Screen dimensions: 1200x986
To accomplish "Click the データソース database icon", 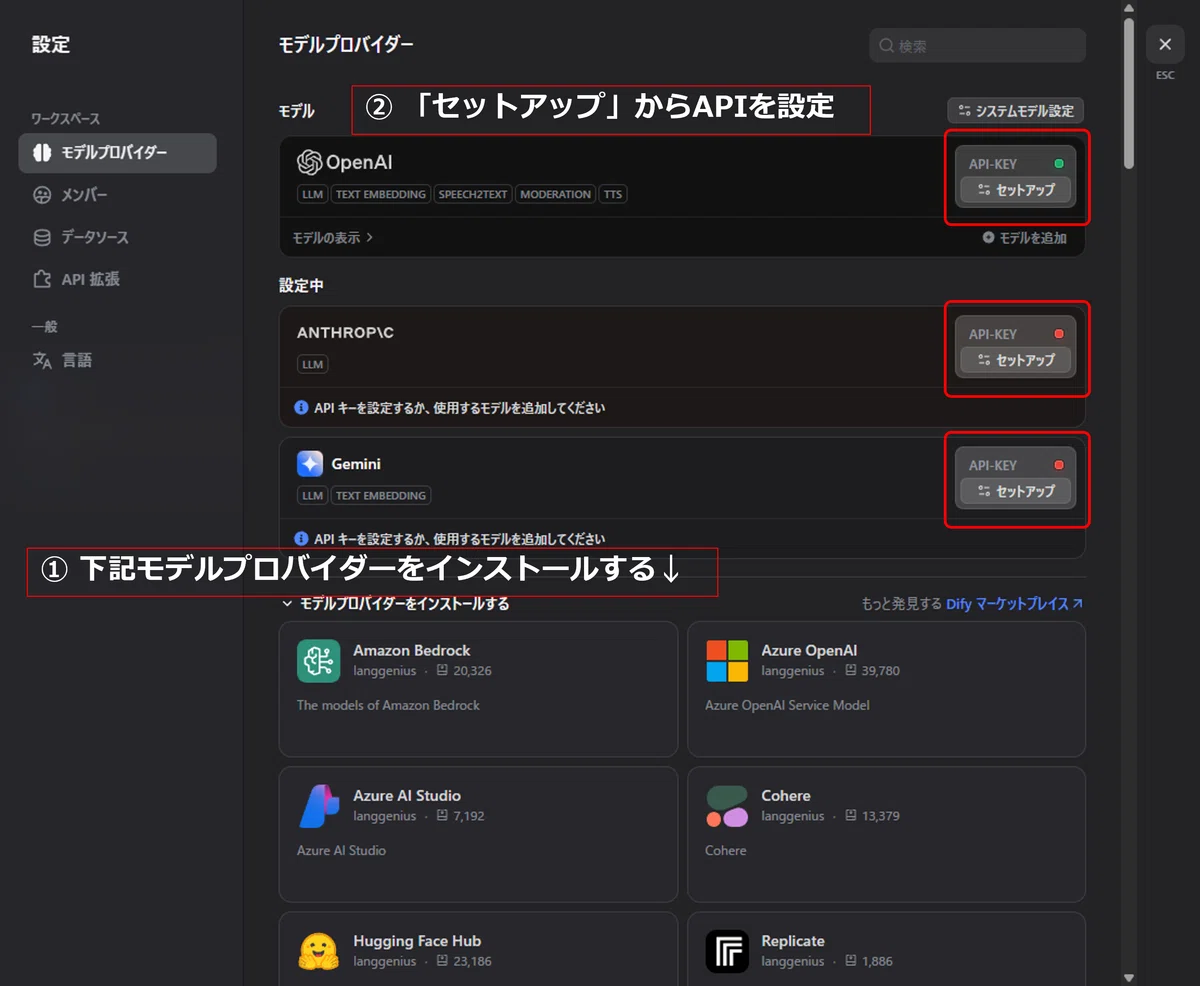I will pyautogui.click(x=42, y=237).
